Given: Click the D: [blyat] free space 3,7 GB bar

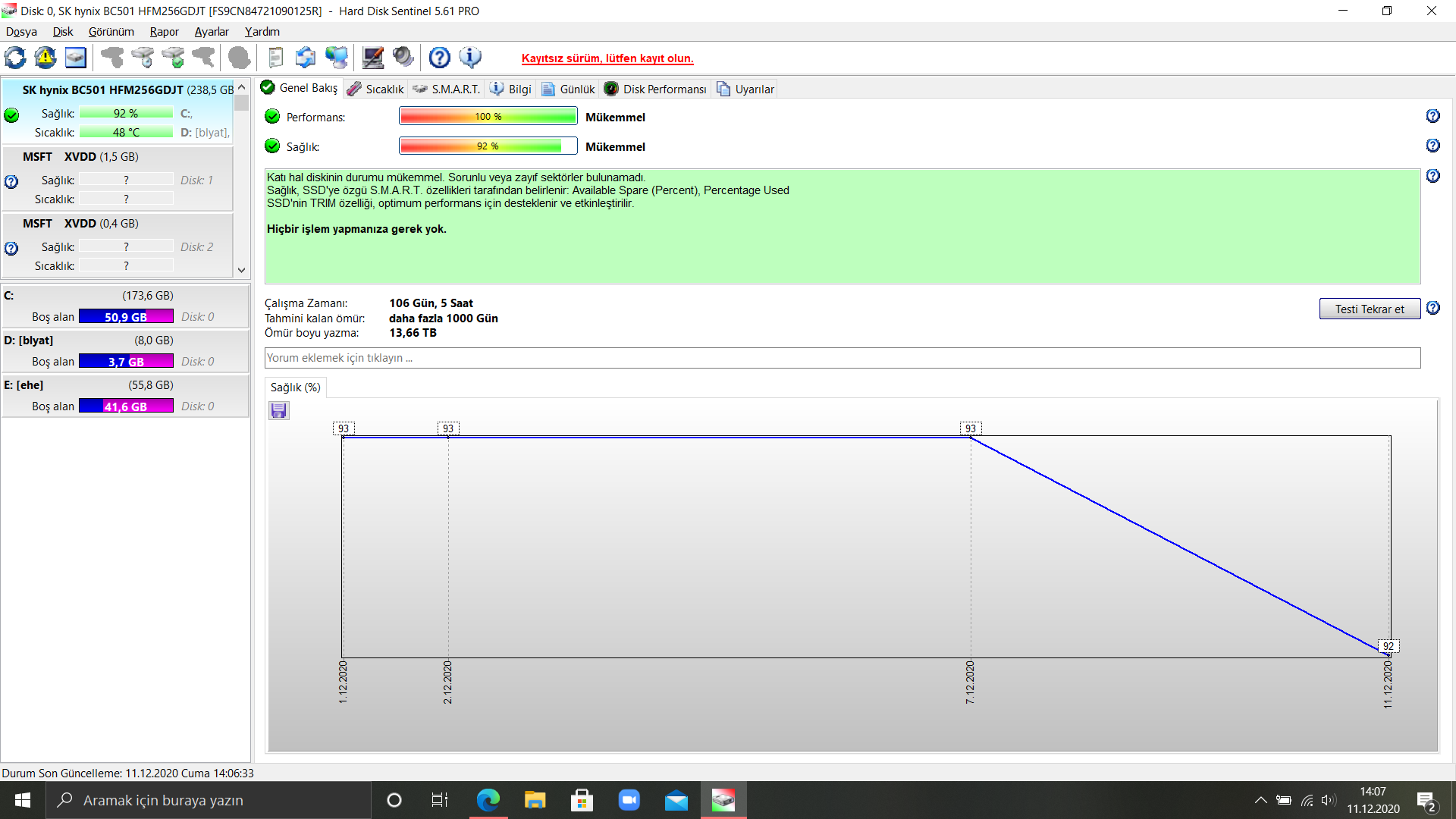Looking at the screenshot, I should (126, 362).
